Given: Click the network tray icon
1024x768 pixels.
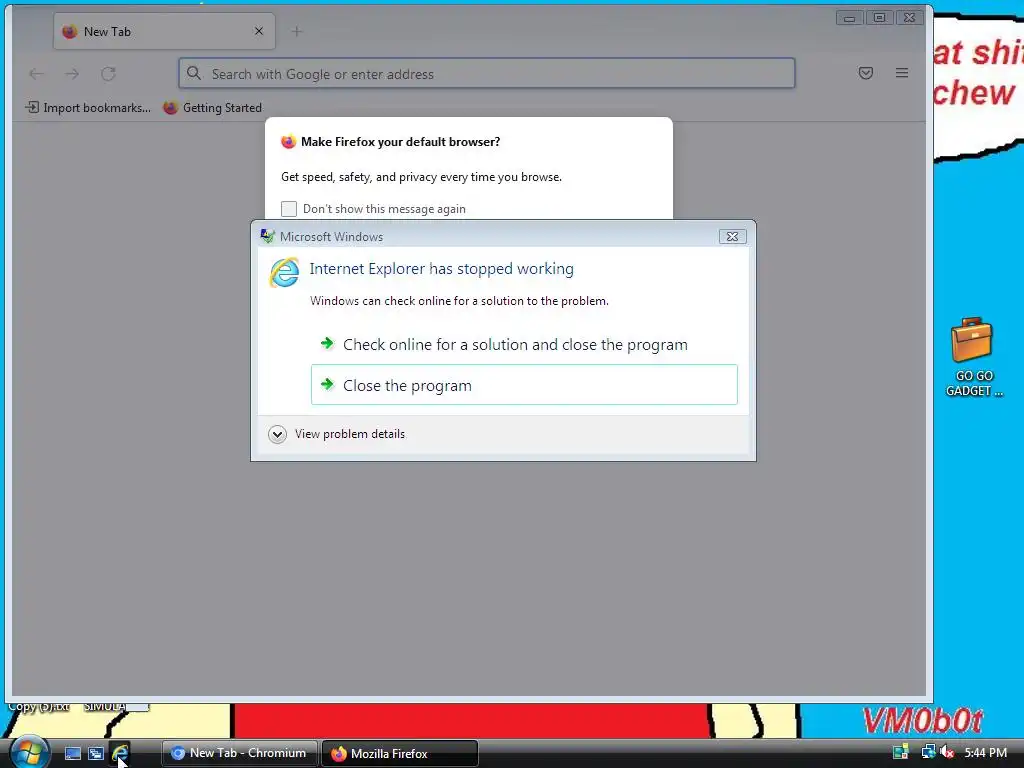Looking at the screenshot, I should click(x=928, y=752).
